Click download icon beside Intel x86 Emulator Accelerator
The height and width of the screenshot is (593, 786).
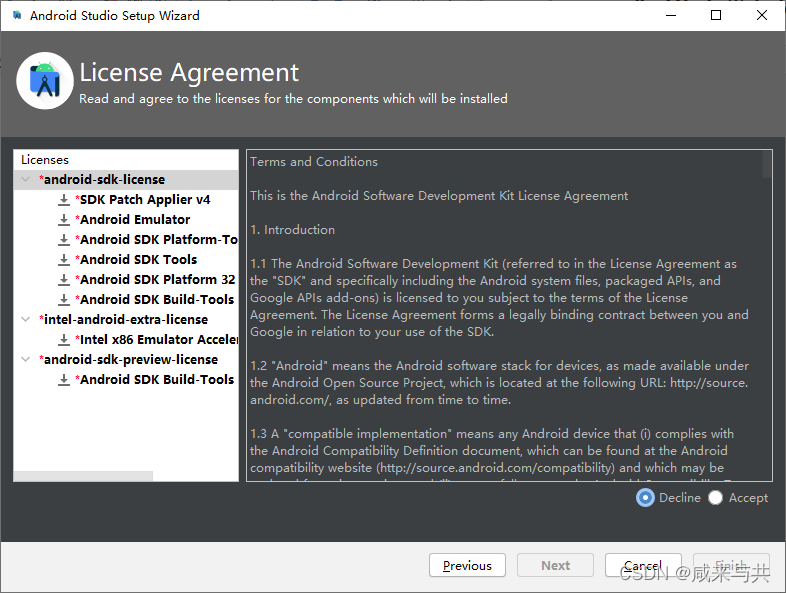64,340
